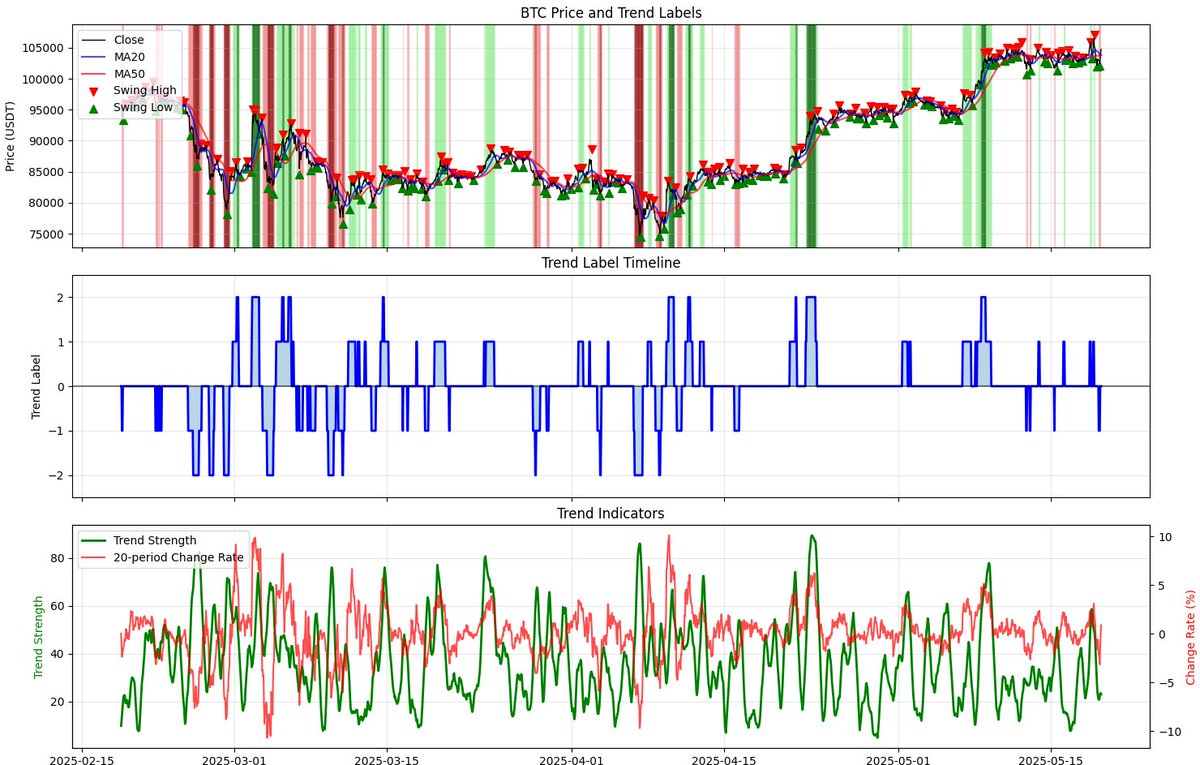The image size is (1200, 765).
Task: Click the 90000 price tick label
Action: (x=47, y=141)
